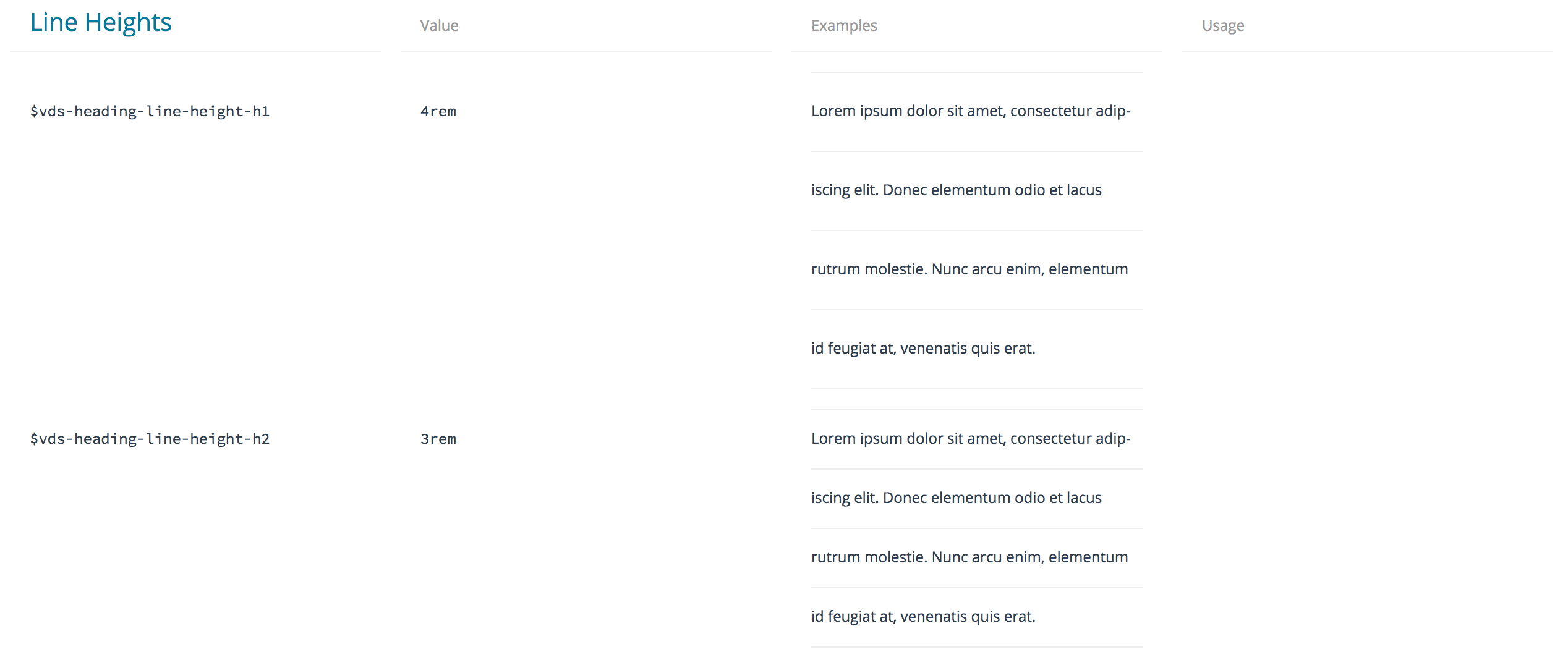Click the Usage column header

(x=1222, y=25)
